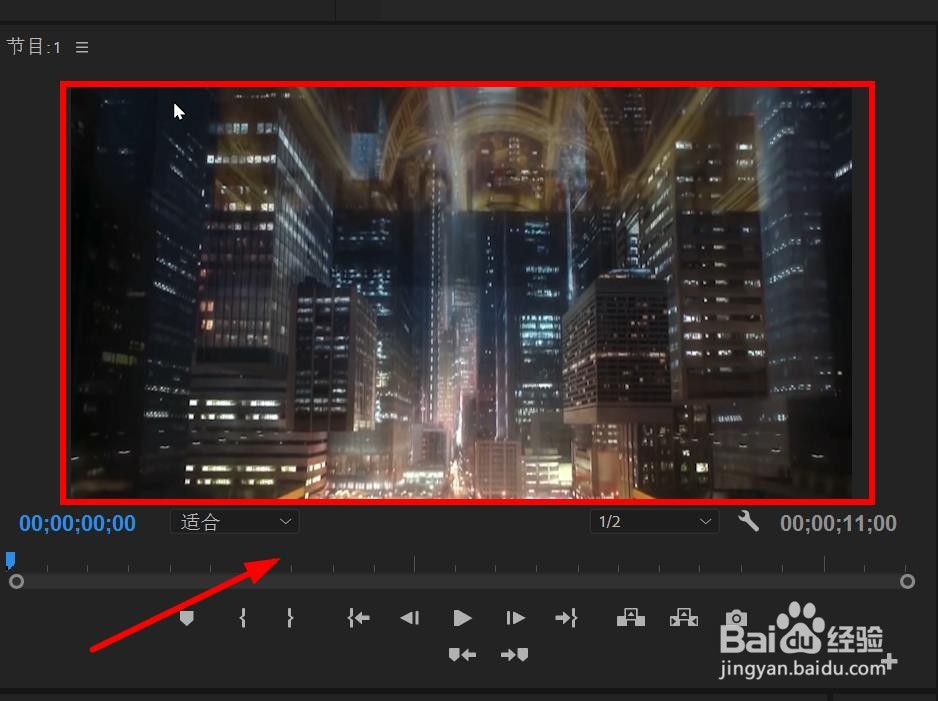Click the left zoom scroll bar handle
Image resolution: width=938 pixels, height=701 pixels.
click(17, 581)
